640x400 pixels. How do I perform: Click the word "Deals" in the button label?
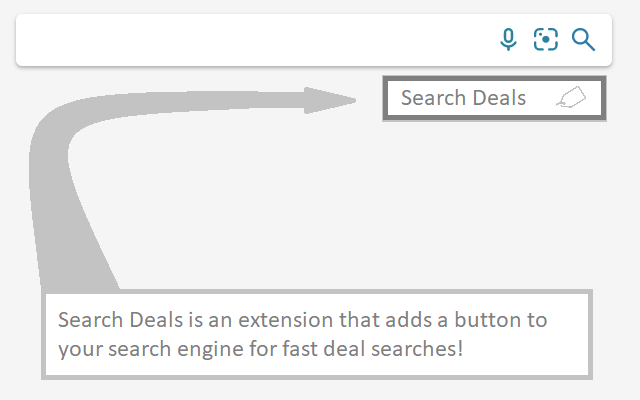(499, 98)
